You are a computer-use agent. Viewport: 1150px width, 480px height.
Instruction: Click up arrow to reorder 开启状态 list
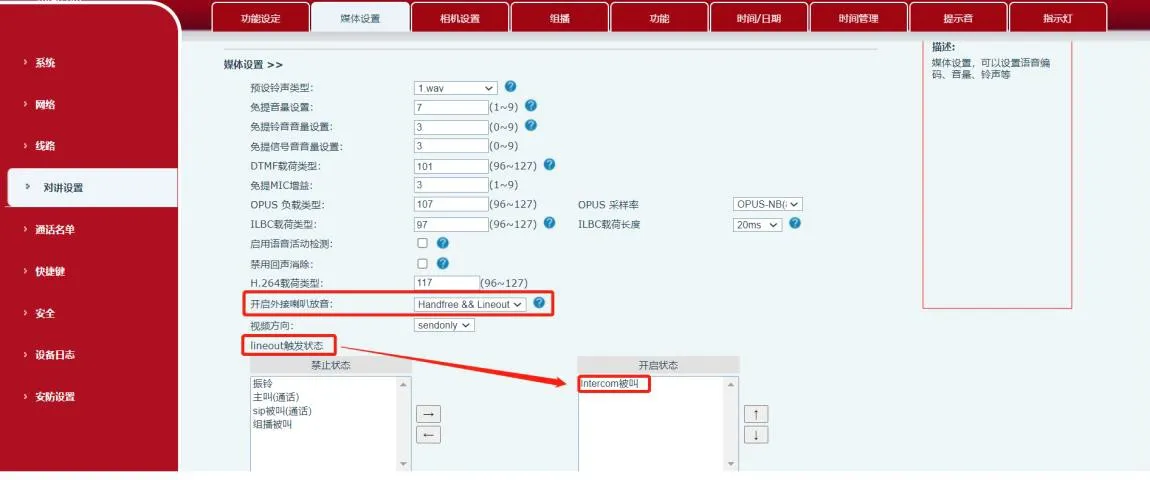click(x=756, y=414)
